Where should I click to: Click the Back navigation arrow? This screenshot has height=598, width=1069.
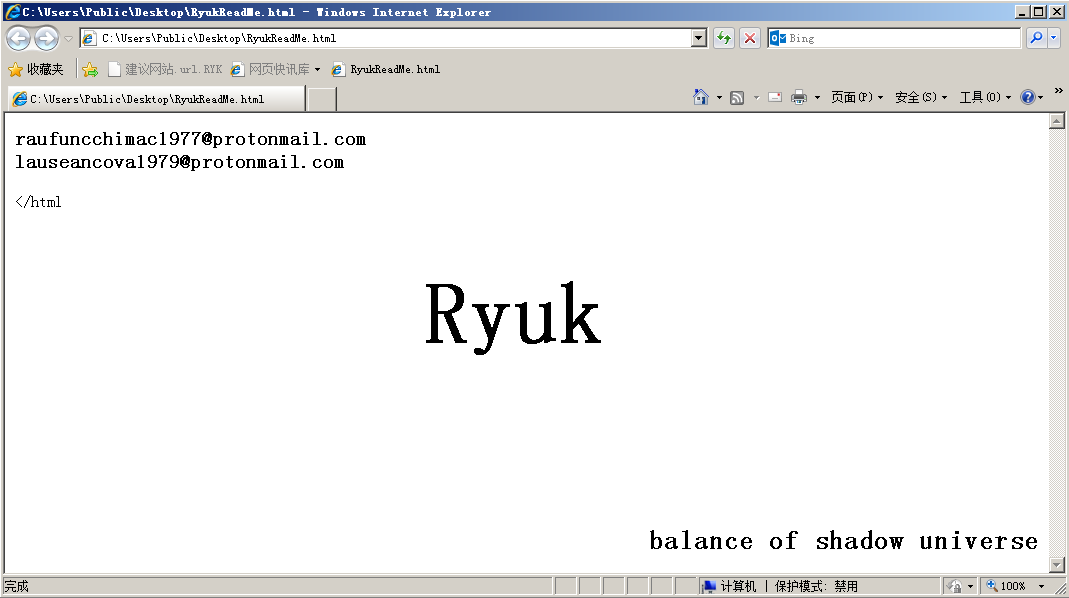18,39
